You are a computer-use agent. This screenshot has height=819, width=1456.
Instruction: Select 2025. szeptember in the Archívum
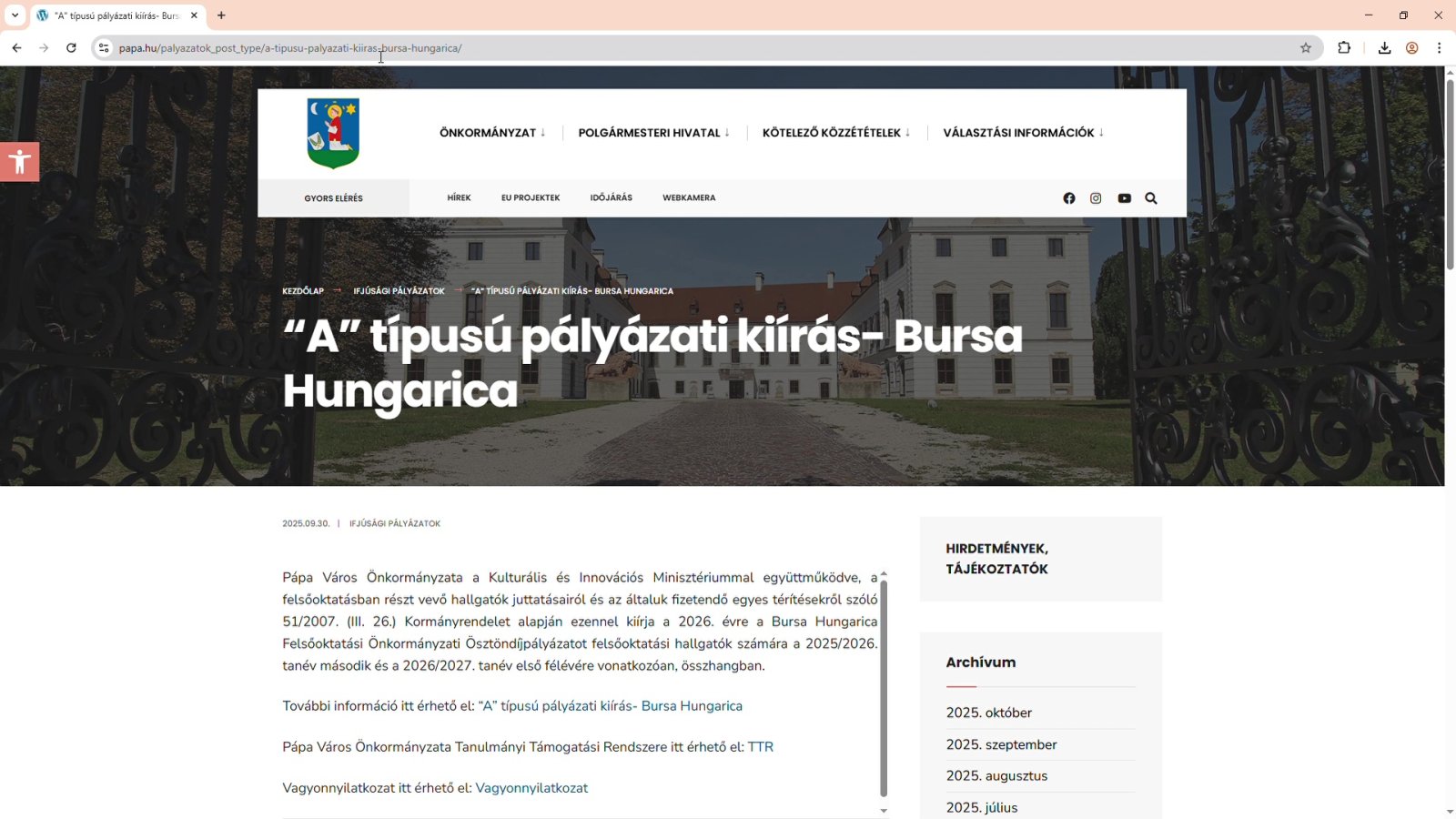(1001, 744)
